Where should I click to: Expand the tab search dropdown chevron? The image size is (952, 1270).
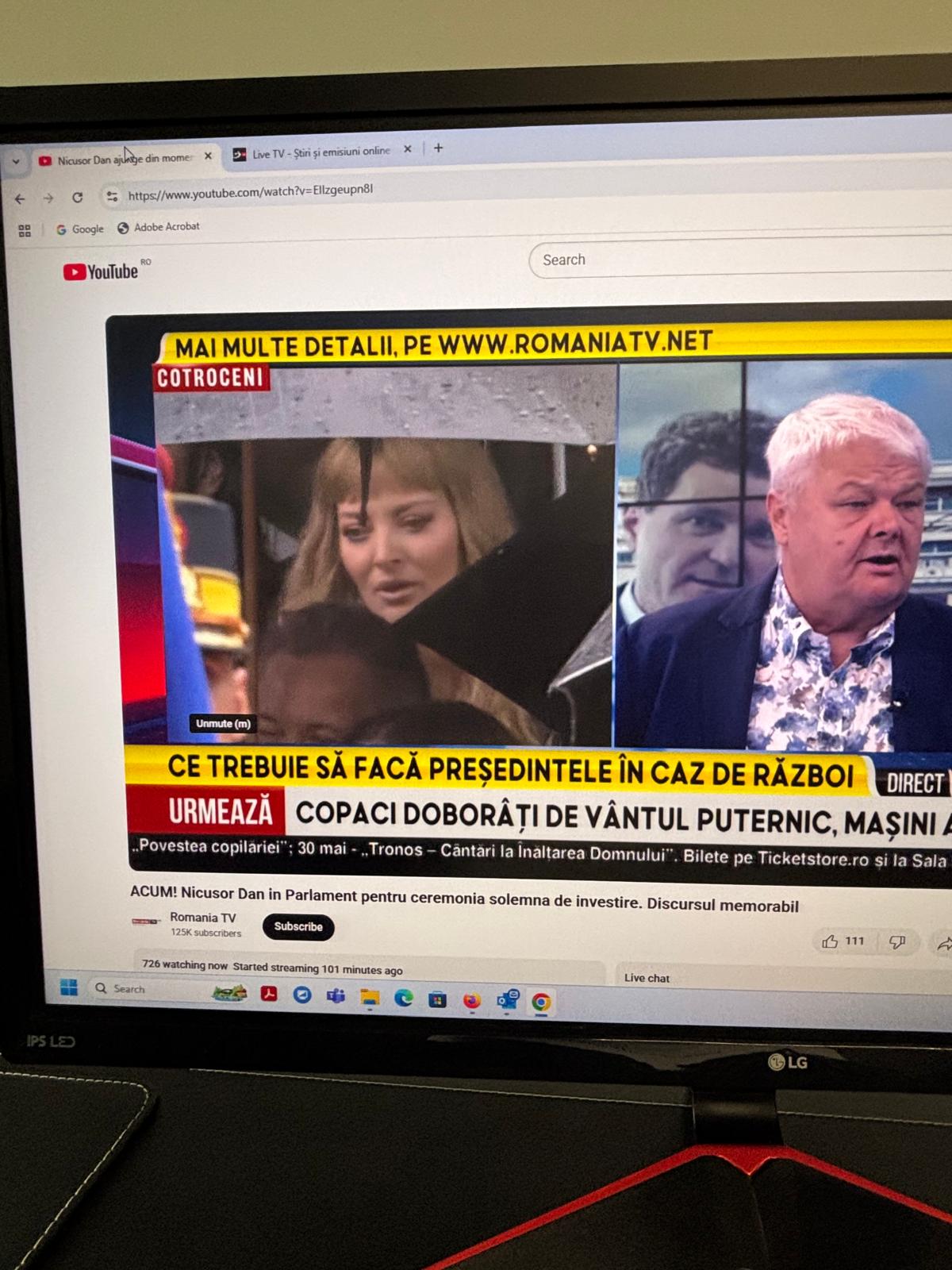[16, 161]
